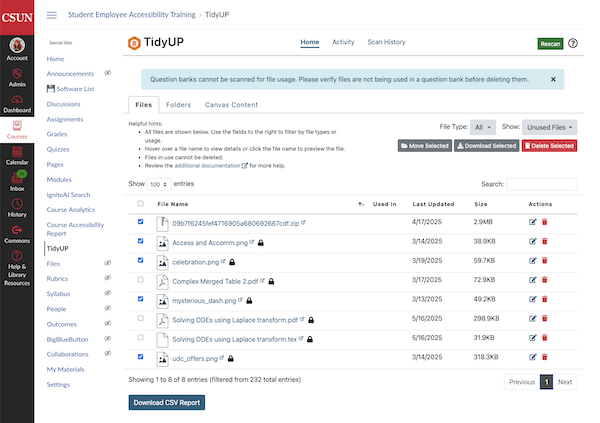Open Software List in course menu

pos(71,89)
